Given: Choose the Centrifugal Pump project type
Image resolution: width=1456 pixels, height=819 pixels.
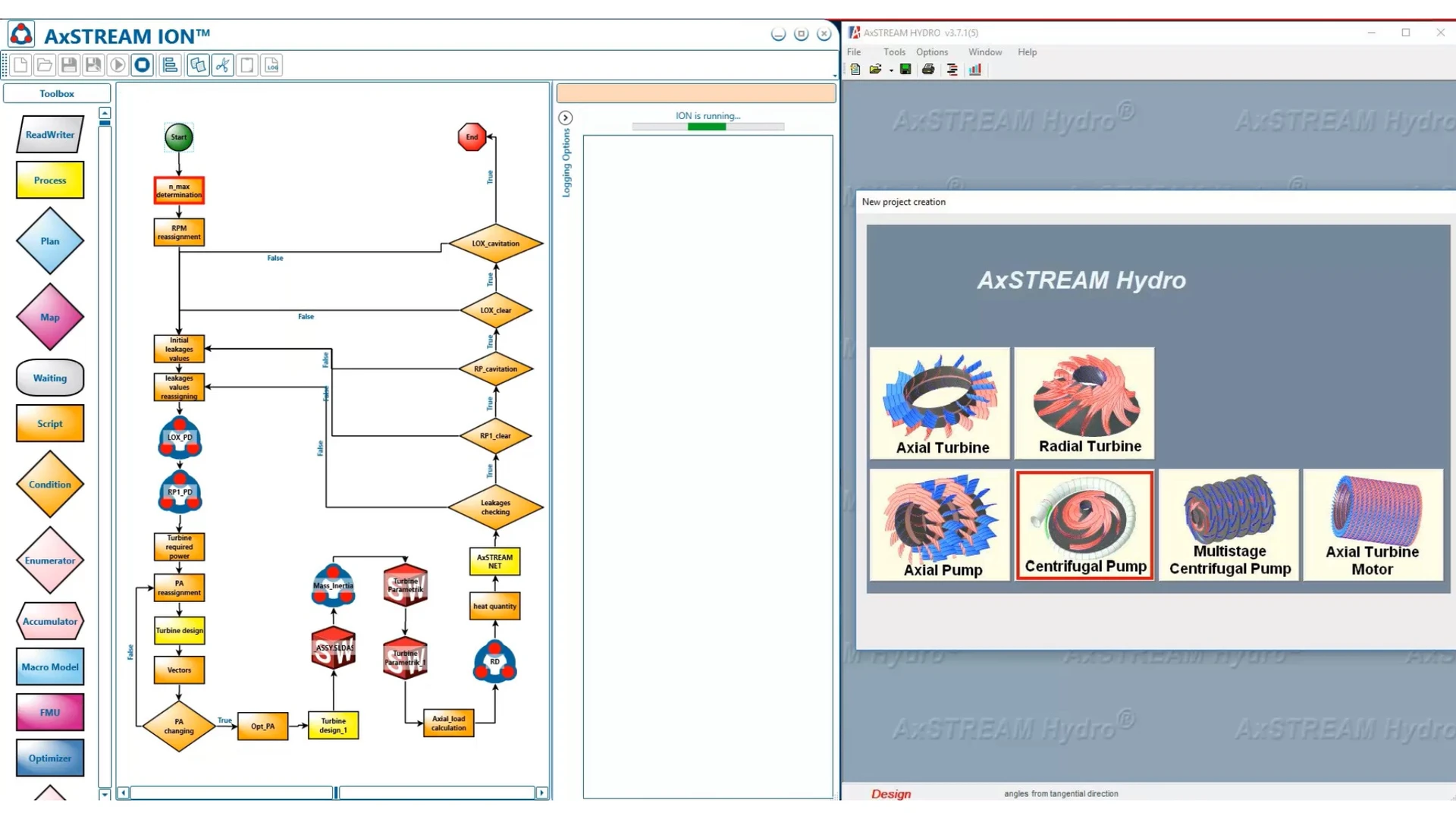Looking at the screenshot, I should tap(1084, 526).
